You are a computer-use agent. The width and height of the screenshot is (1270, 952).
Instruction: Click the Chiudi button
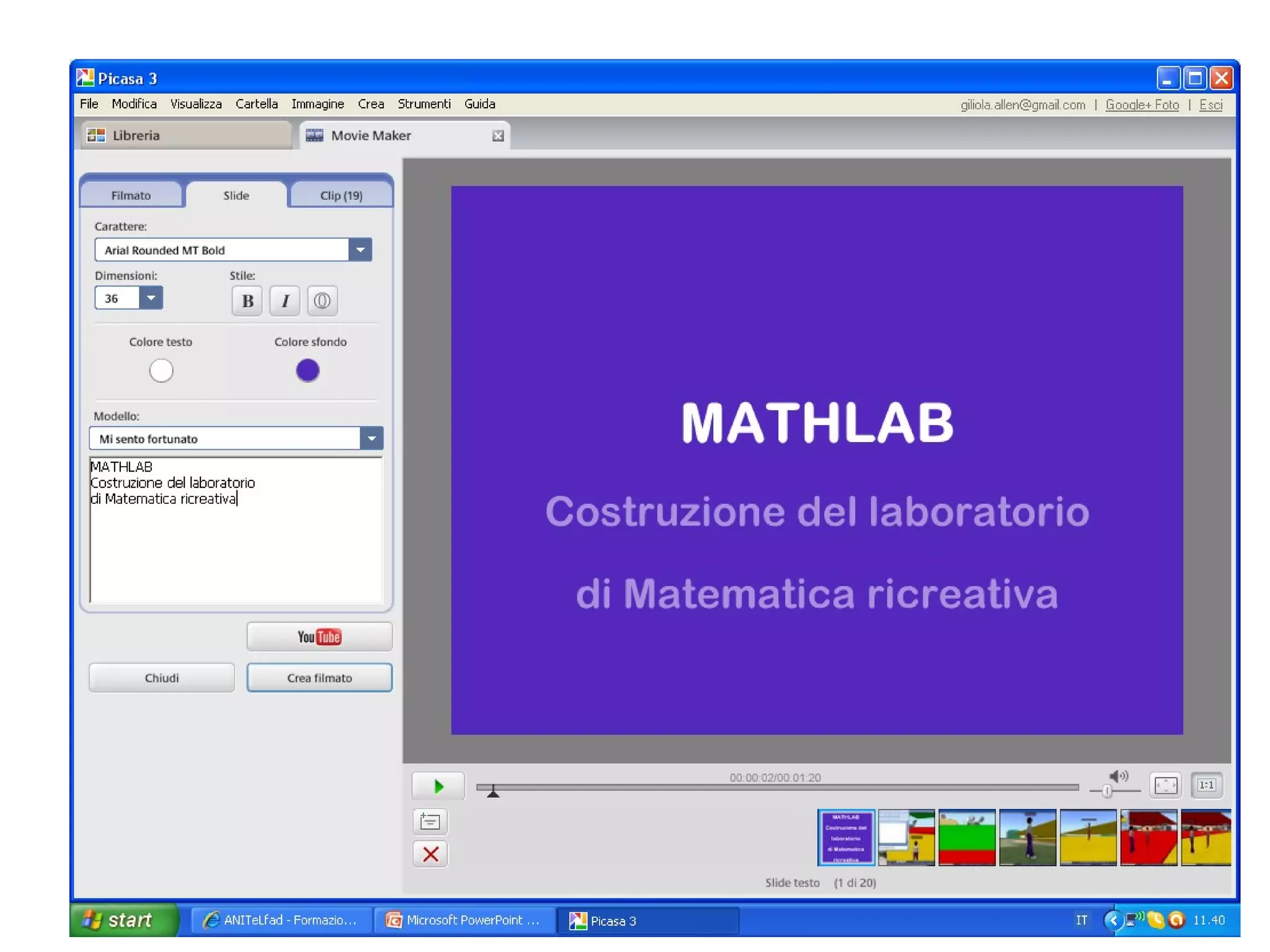click(161, 677)
